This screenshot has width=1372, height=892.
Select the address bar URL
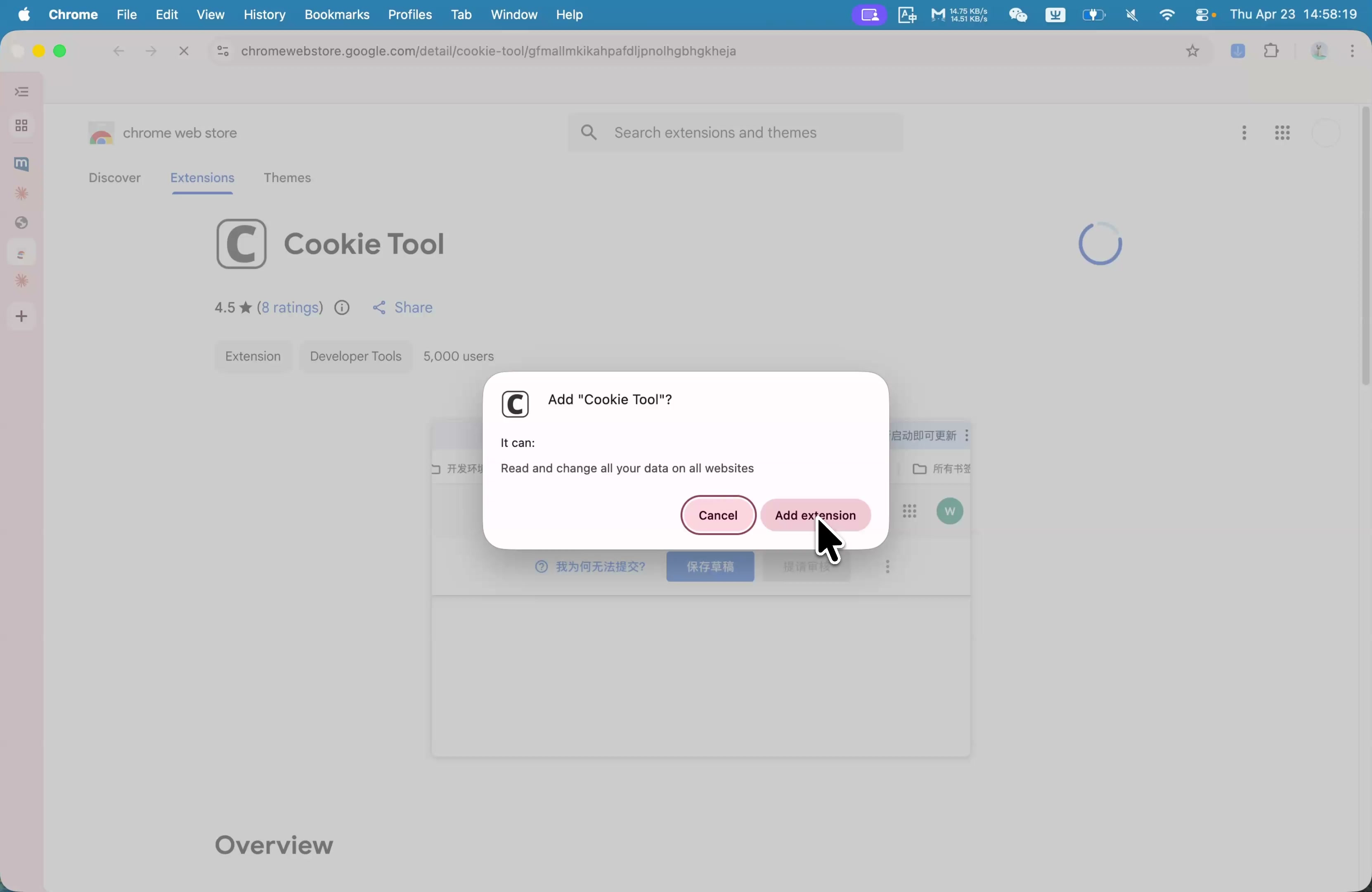(489, 52)
